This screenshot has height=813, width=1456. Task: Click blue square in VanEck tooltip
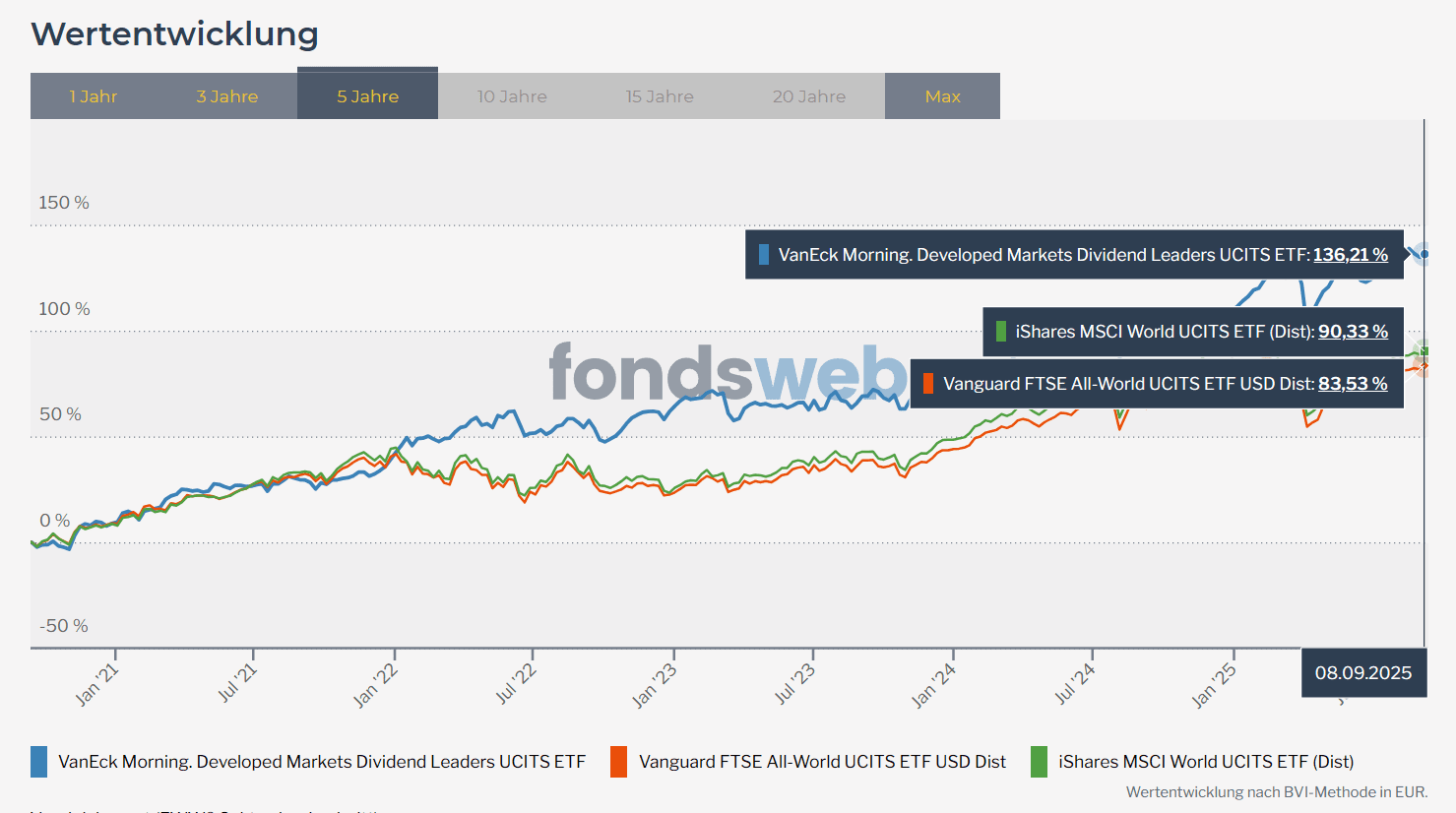[764, 255]
